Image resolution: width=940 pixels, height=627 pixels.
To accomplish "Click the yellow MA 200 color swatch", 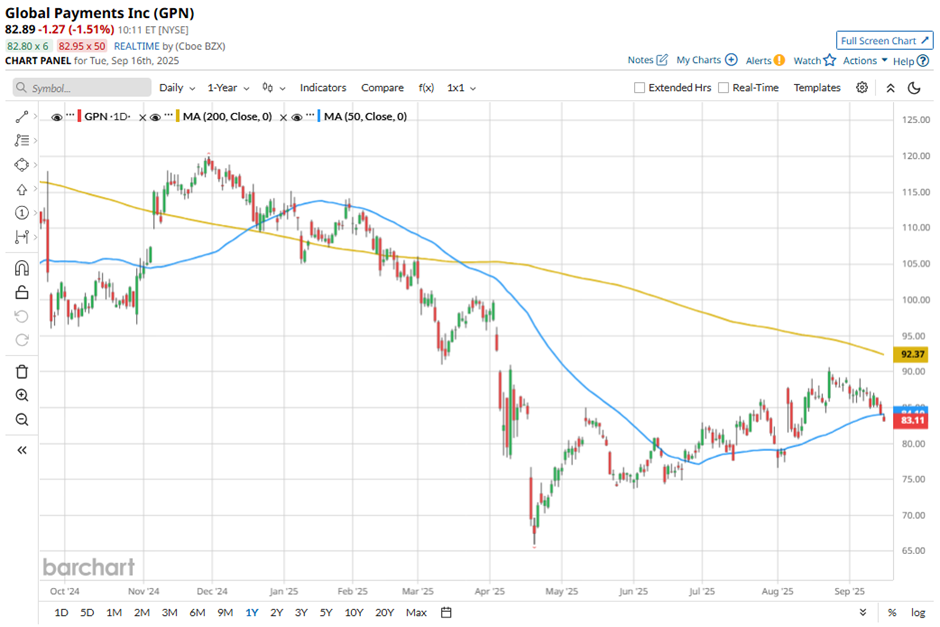I will point(177,116).
